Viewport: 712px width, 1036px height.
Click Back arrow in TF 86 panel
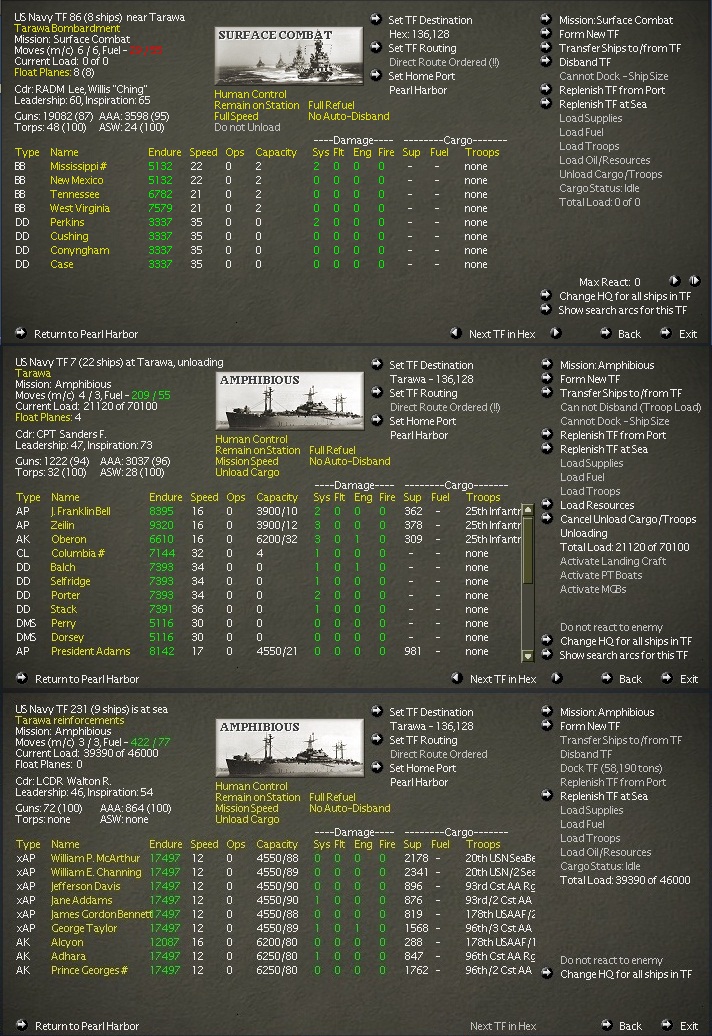coord(606,333)
